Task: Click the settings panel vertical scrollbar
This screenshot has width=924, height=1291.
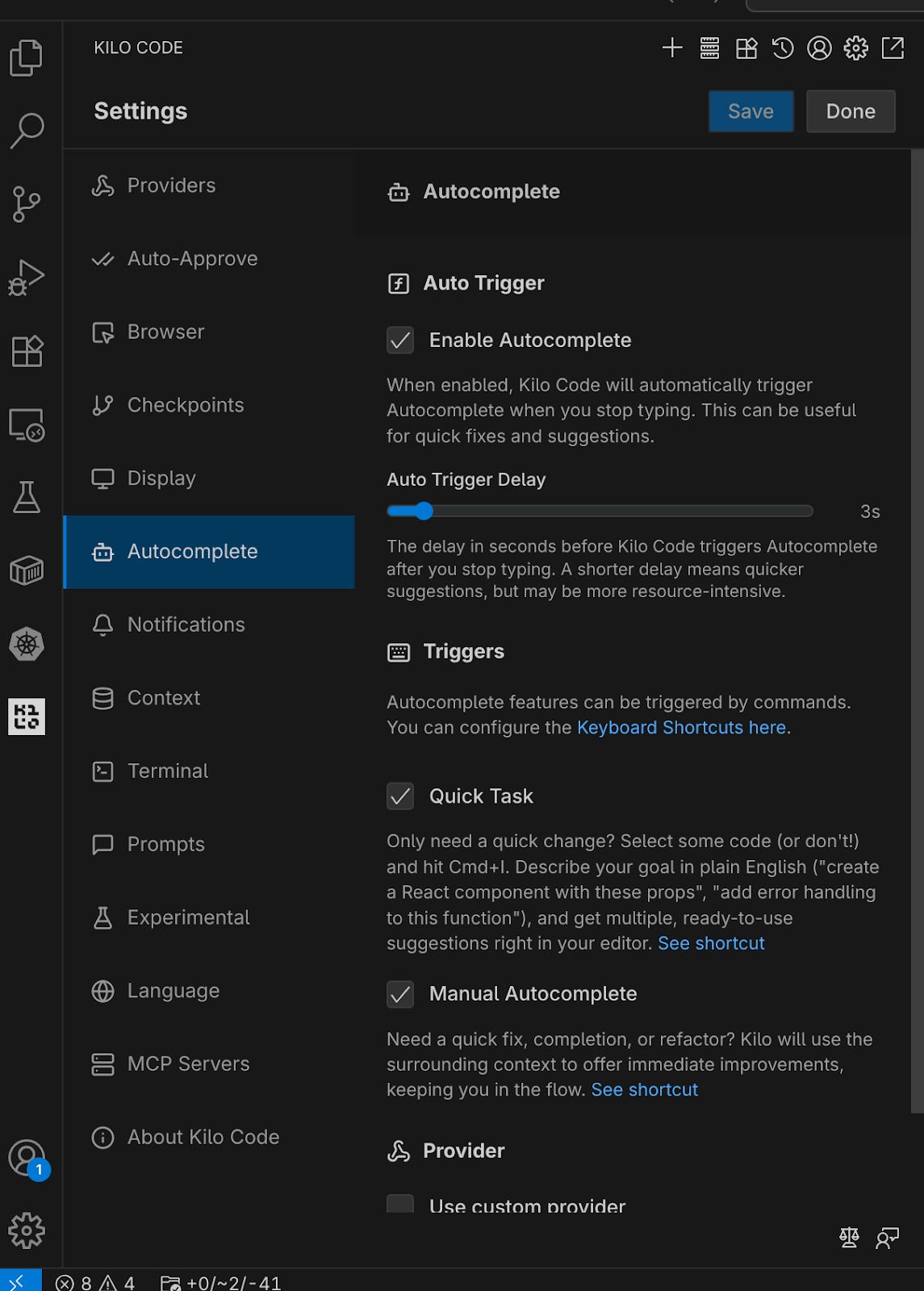Action: pyautogui.click(x=917, y=631)
